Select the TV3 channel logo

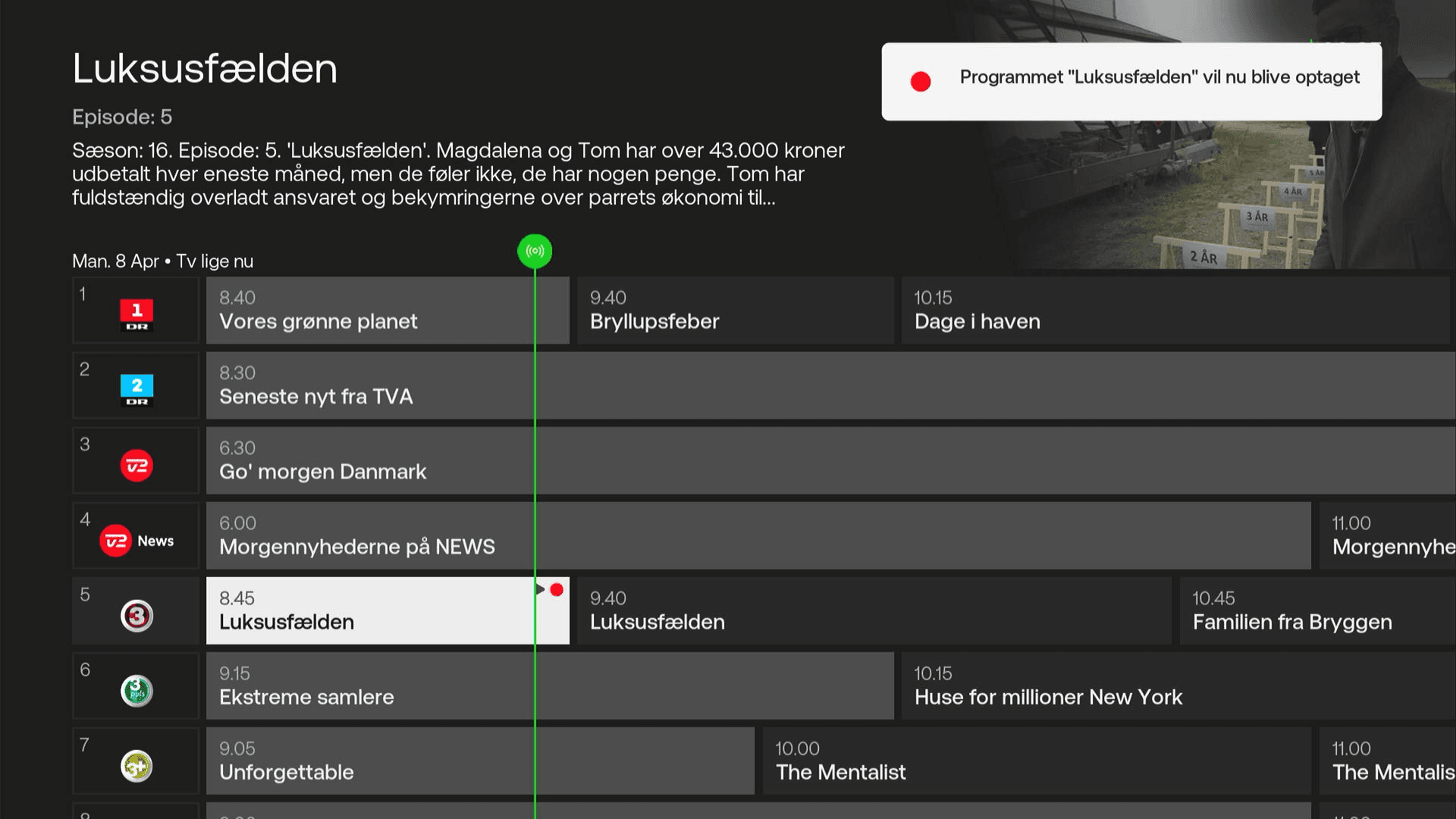point(136,615)
